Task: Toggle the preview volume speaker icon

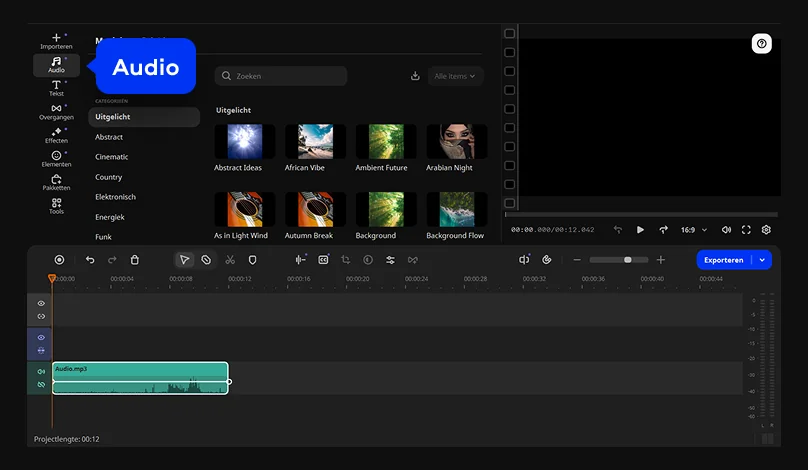Action: (726, 230)
